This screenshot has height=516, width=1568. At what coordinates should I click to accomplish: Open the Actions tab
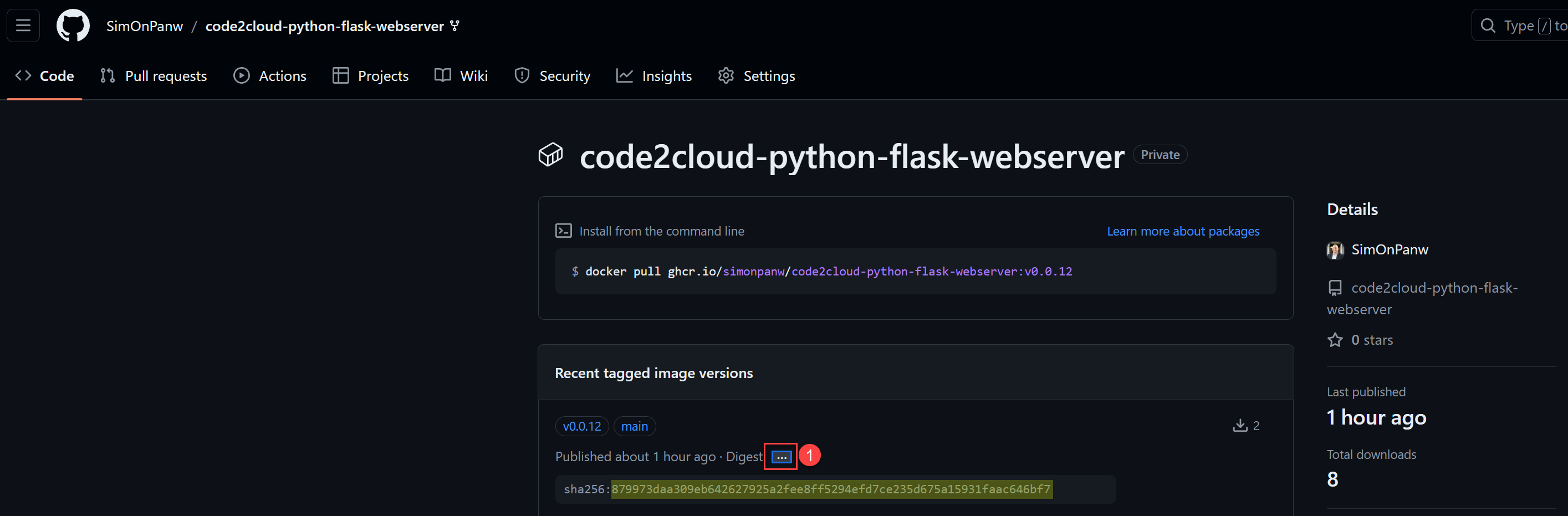(270, 76)
